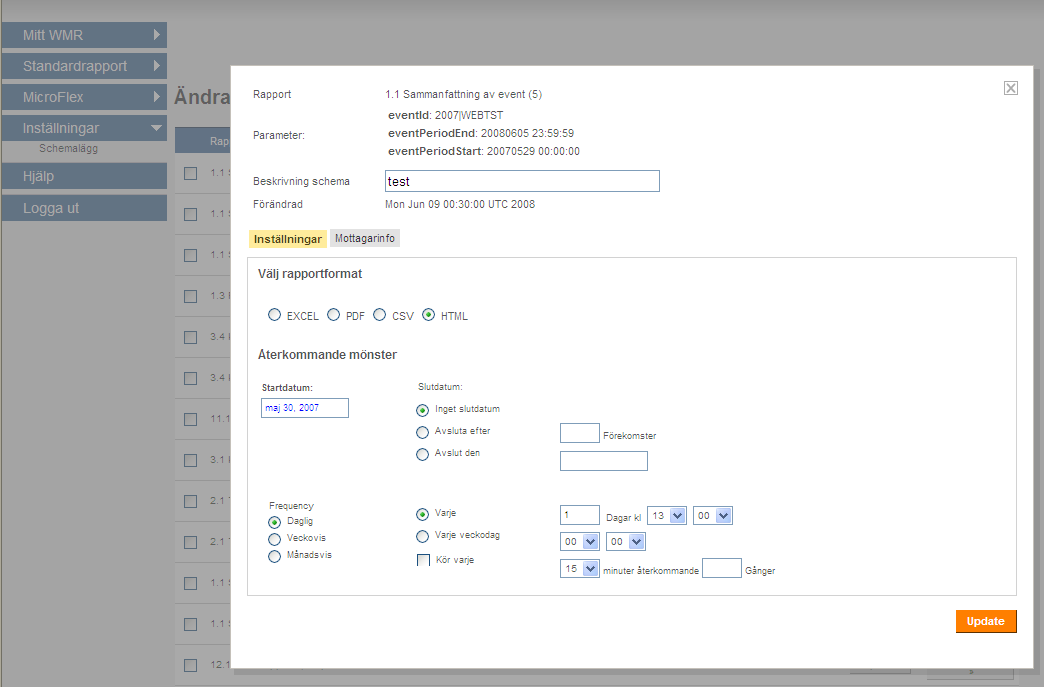Click the eventPeriodStart parameter value
Viewport: 1044px width, 687px height.
533,151
